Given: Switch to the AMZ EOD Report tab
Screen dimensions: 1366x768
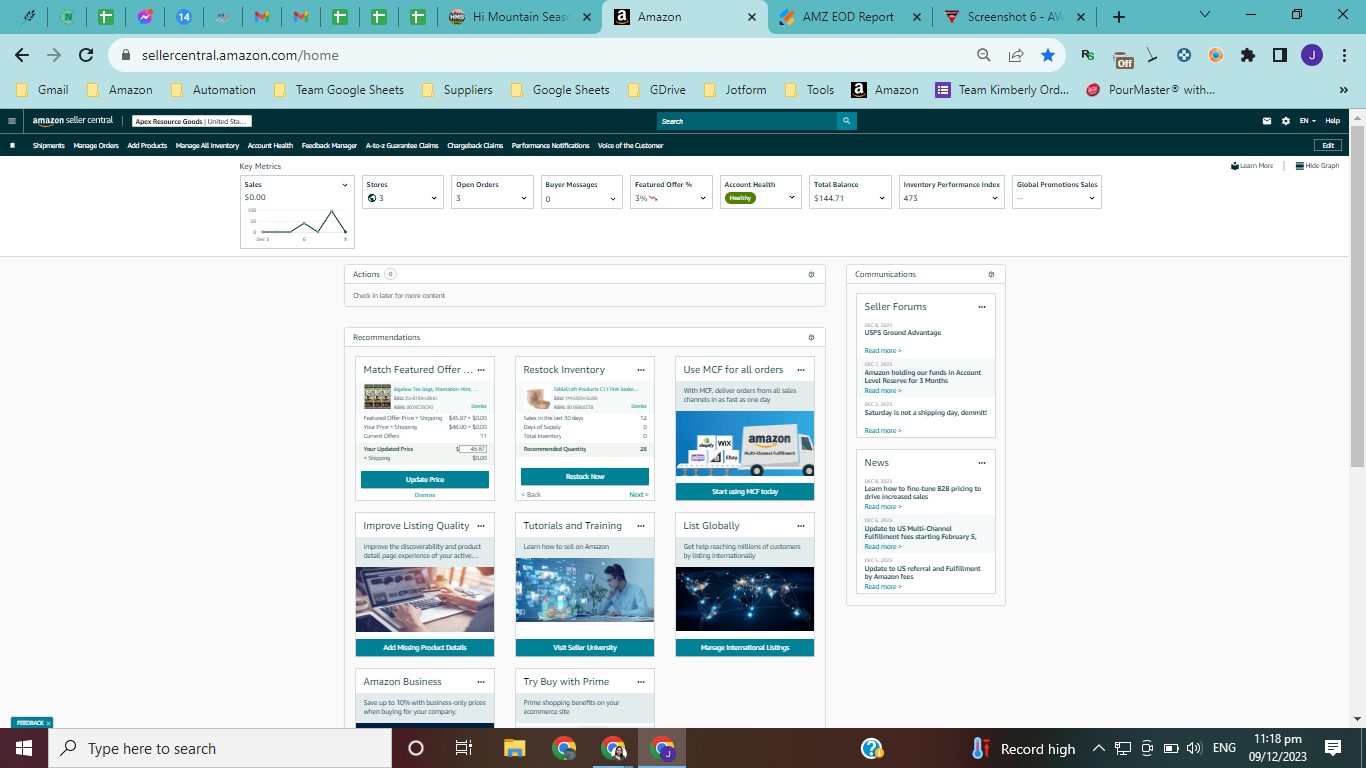Looking at the screenshot, I should (848, 17).
